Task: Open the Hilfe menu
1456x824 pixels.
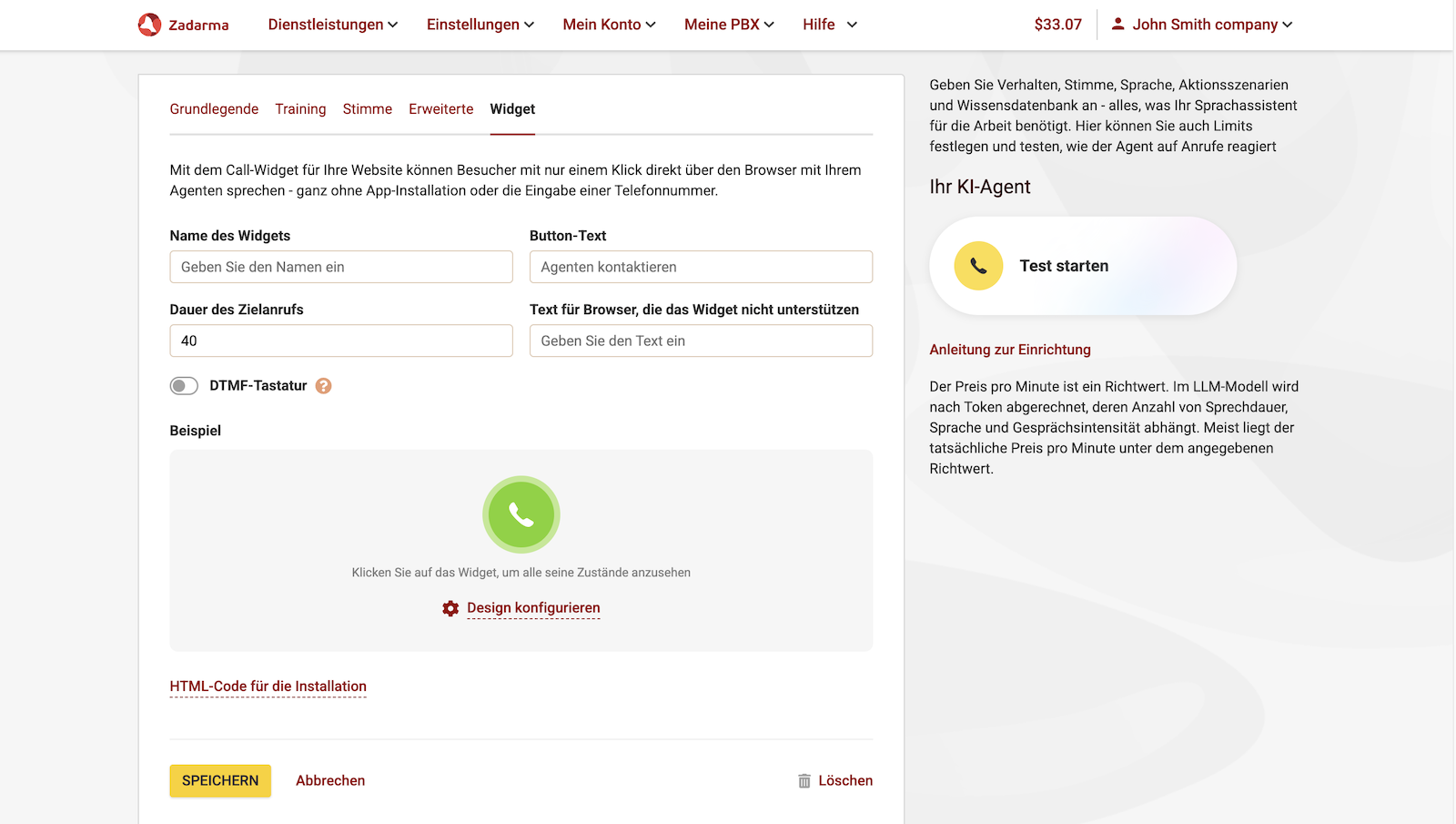Action: pyautogui.click(x=817, y=25)
